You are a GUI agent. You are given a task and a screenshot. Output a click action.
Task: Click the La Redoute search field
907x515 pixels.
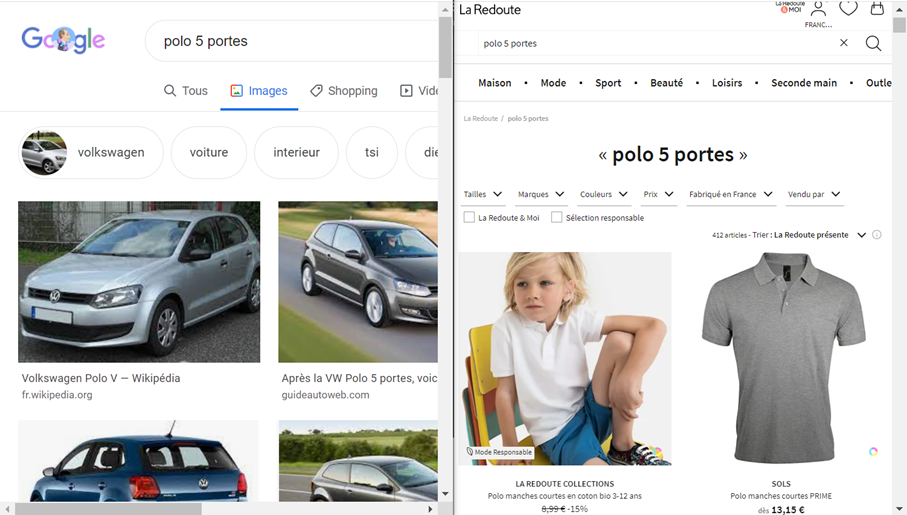[657, 43]
